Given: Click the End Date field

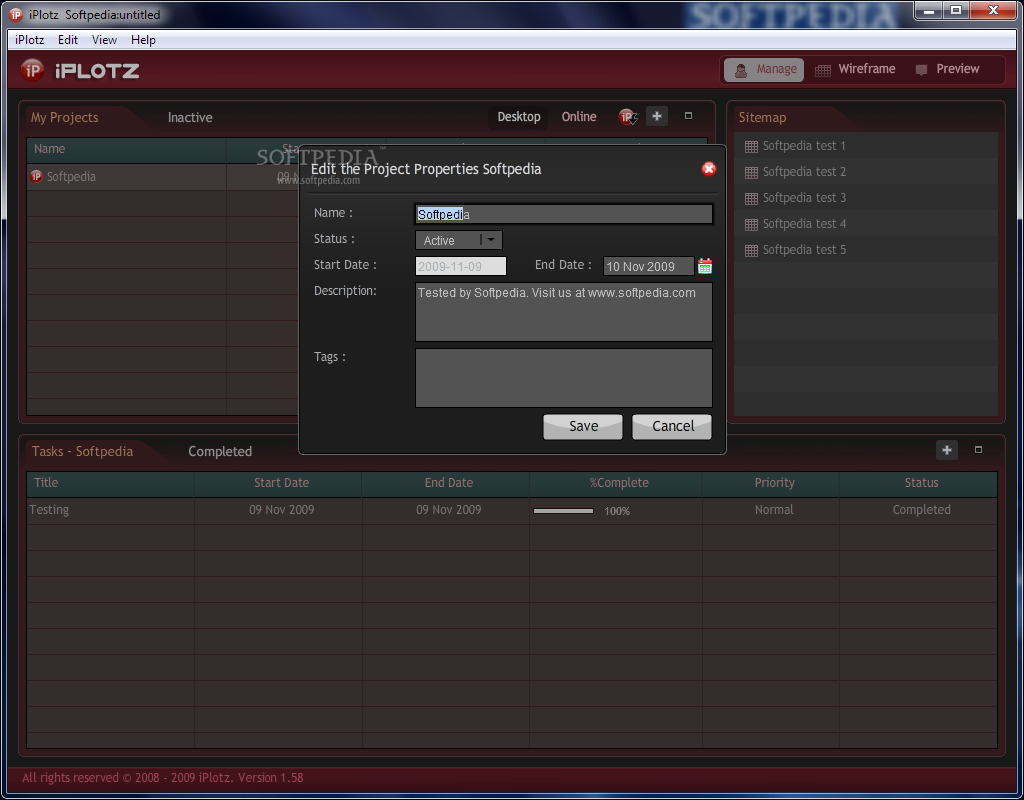Looking at the screenshot, I should [648, 266].
